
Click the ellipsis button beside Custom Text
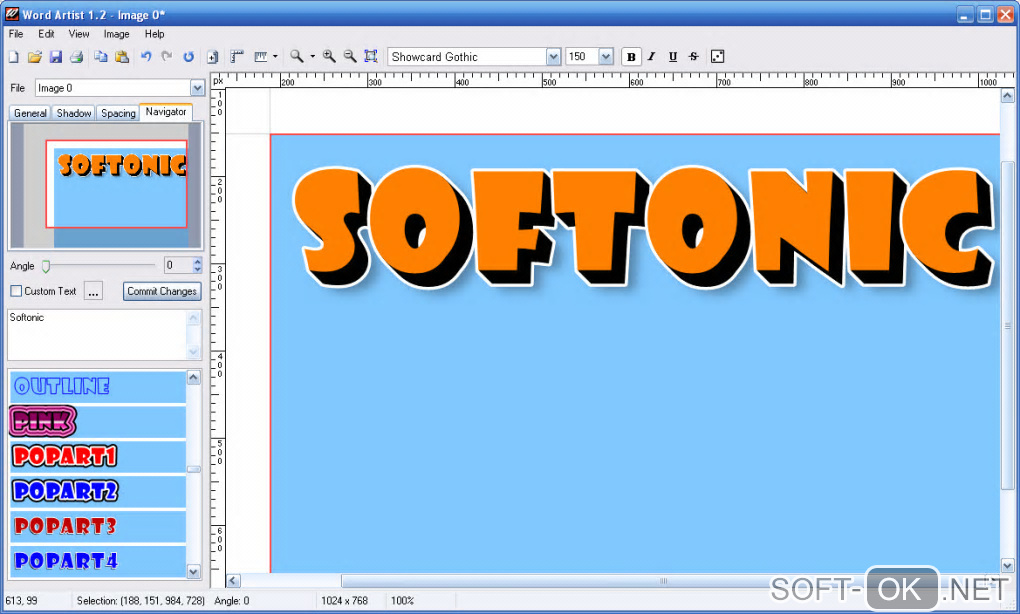[93, 291]
